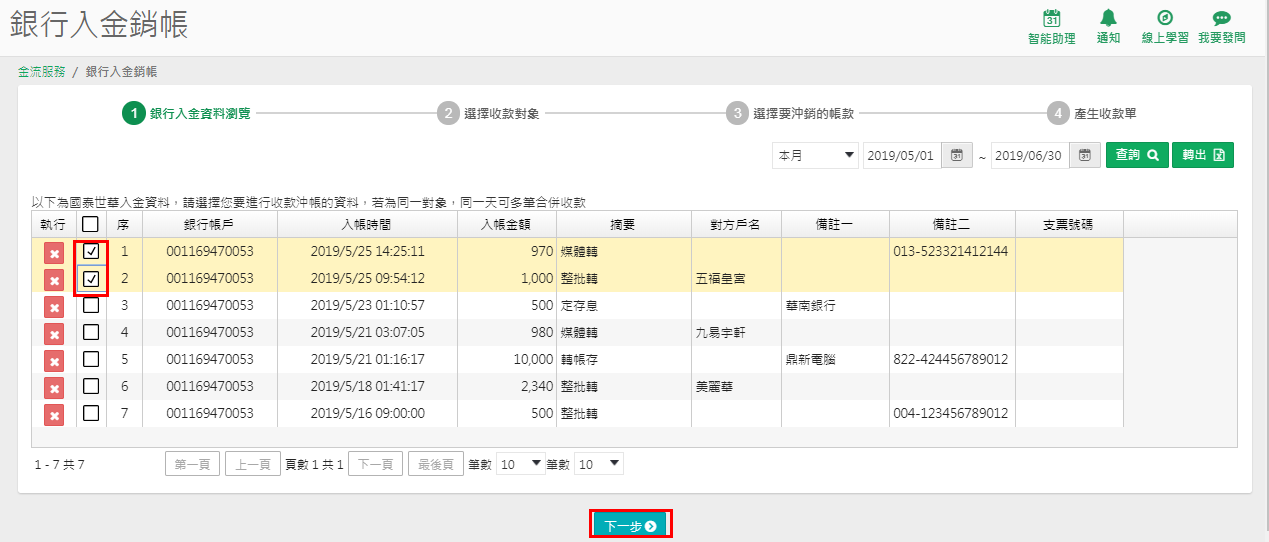Toggle the select-all checkbox in header

(91, 224)
